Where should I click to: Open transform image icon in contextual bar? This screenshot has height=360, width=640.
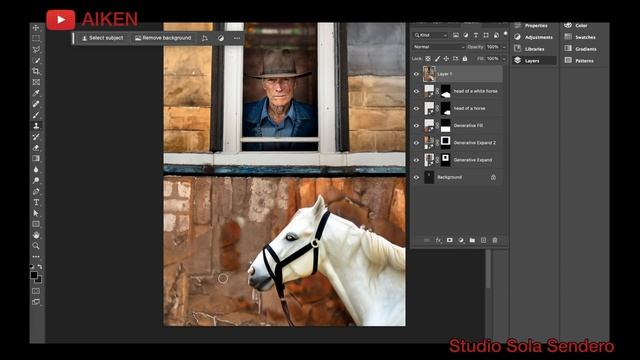[x=204, y=38]
